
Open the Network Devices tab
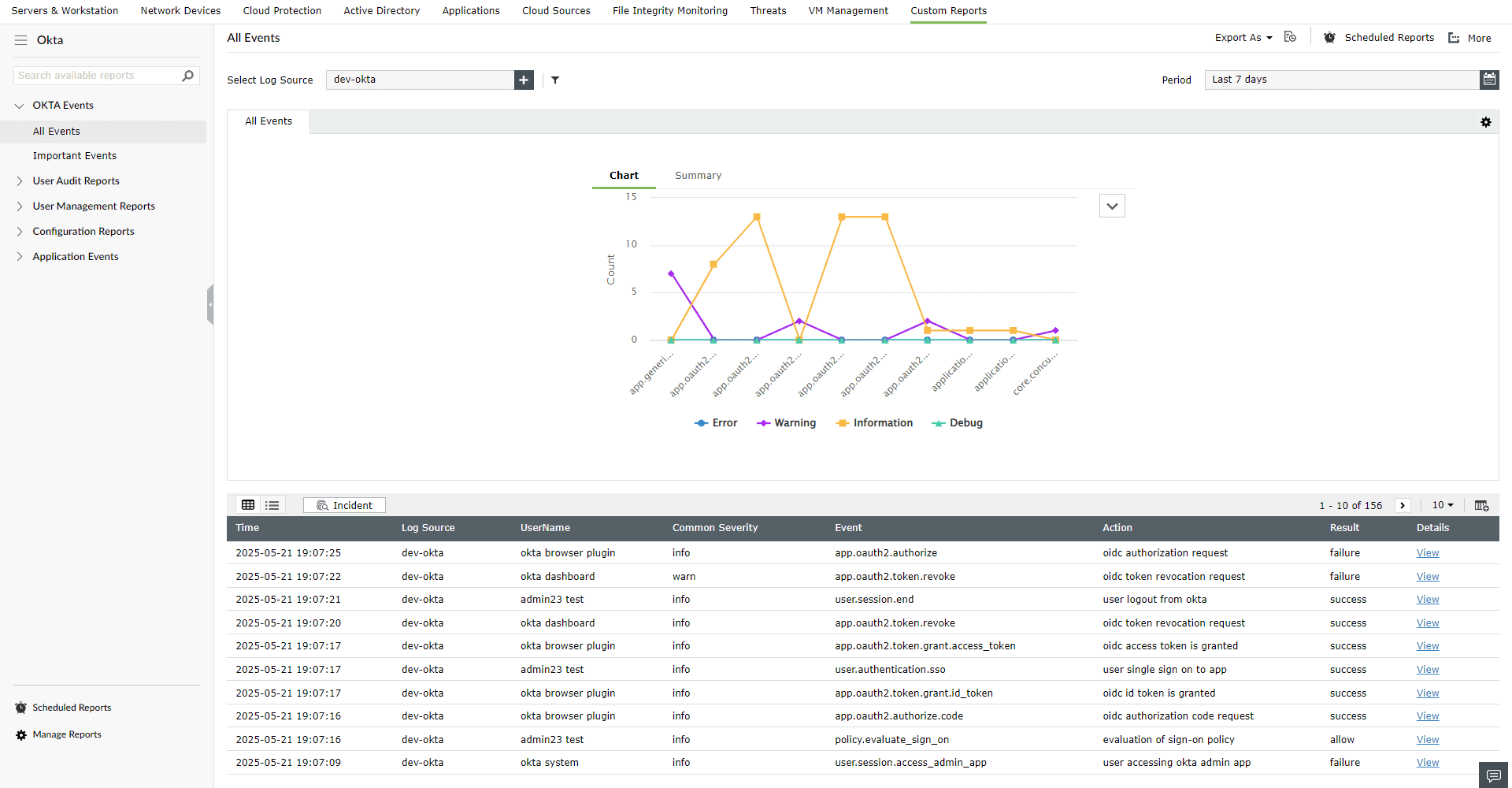point(180,11)
